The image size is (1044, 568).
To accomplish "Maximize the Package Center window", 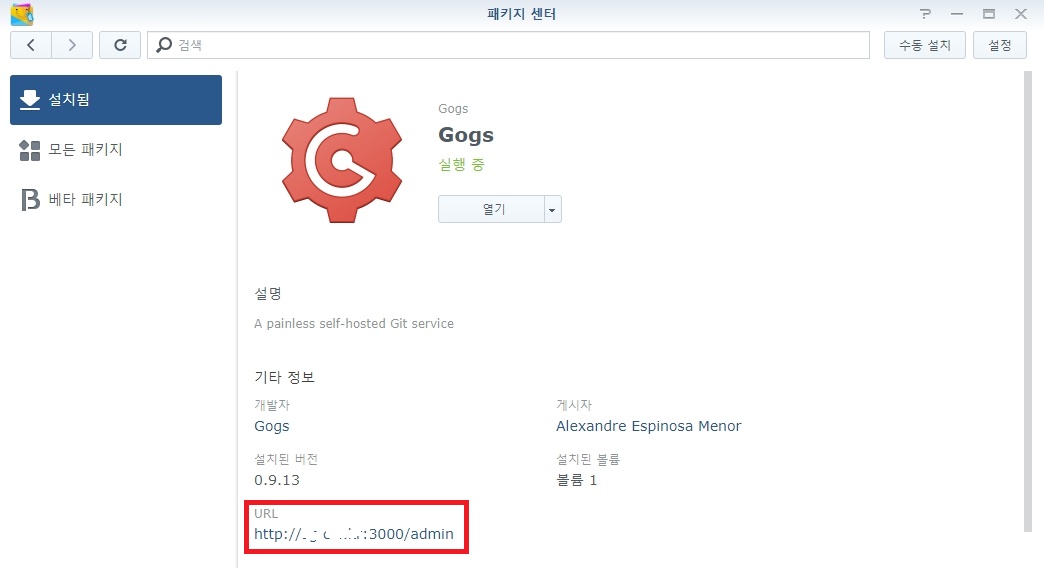I will (989, 13).
